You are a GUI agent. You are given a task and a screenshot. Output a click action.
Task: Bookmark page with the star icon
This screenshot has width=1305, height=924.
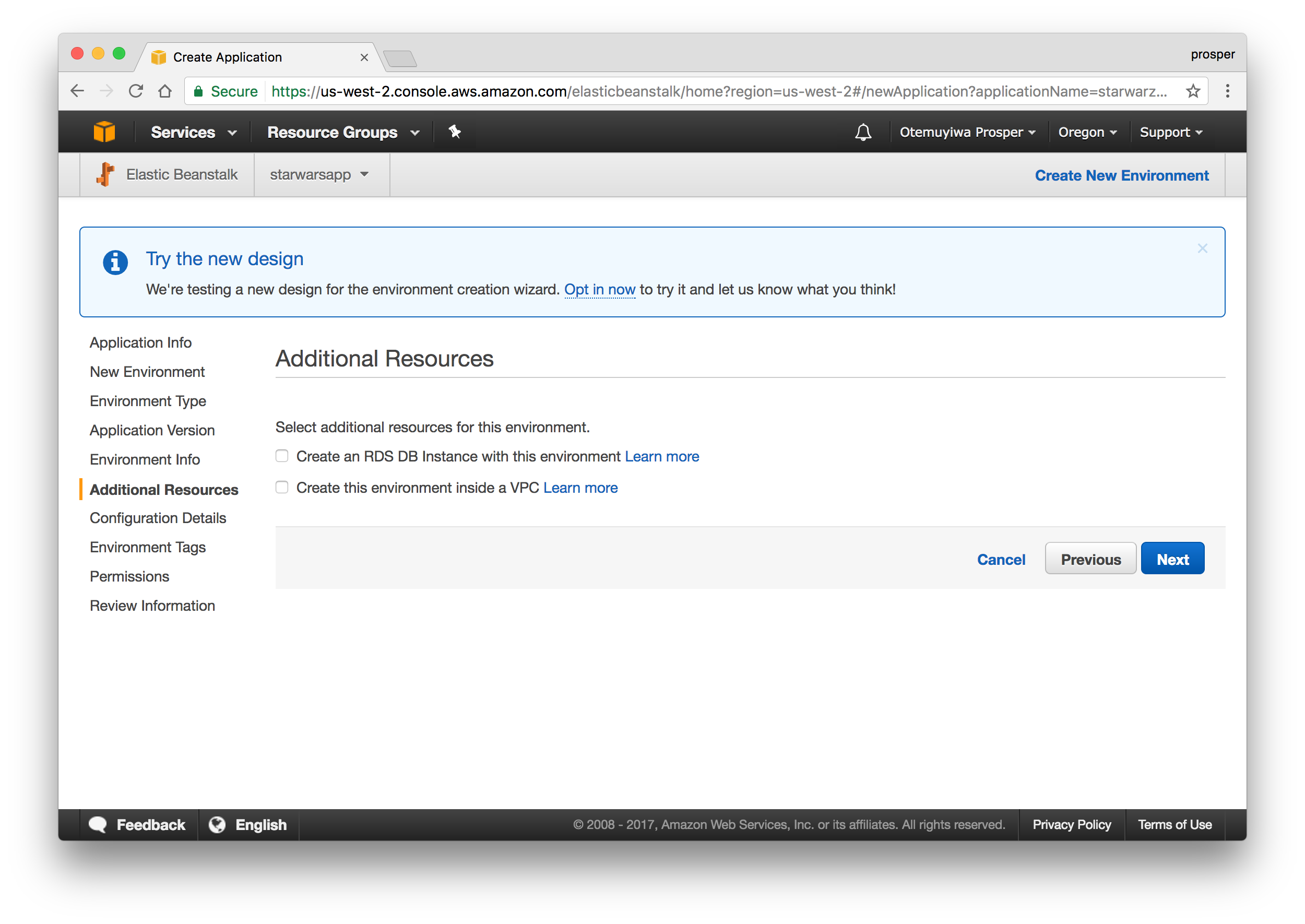(x=1192, y=91)
